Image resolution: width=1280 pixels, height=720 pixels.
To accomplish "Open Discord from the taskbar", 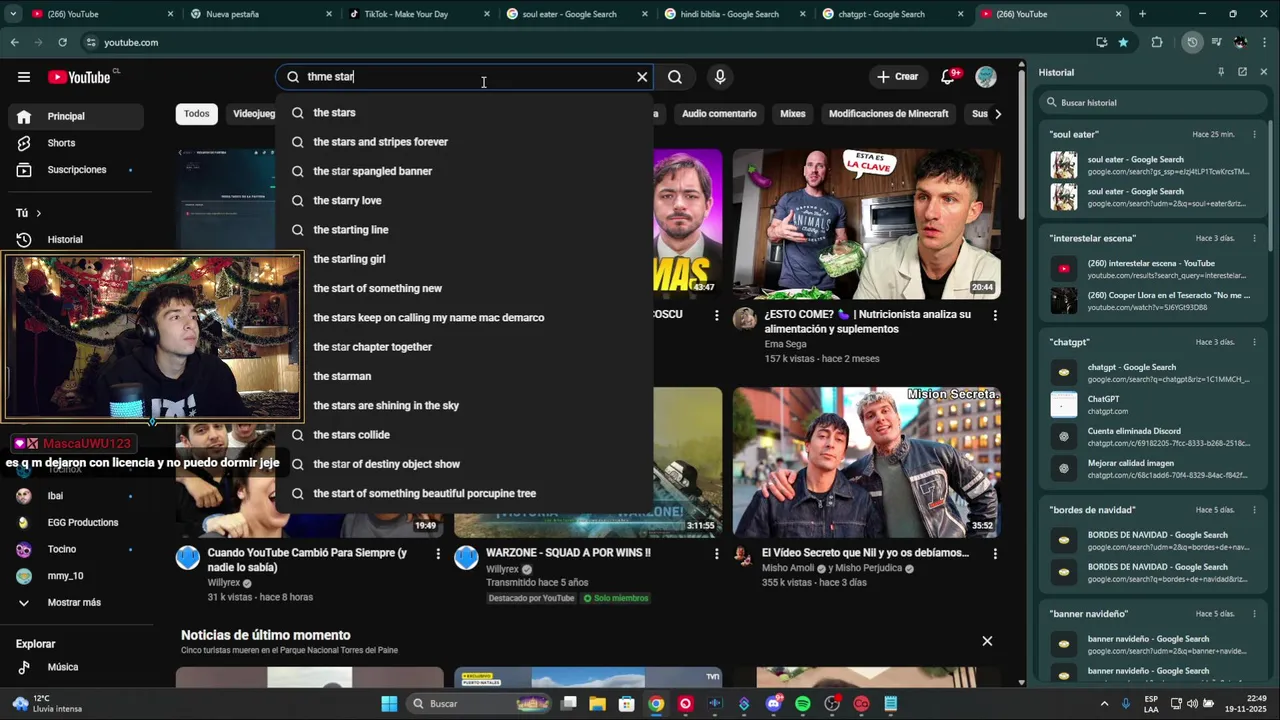I will (773, 704).
